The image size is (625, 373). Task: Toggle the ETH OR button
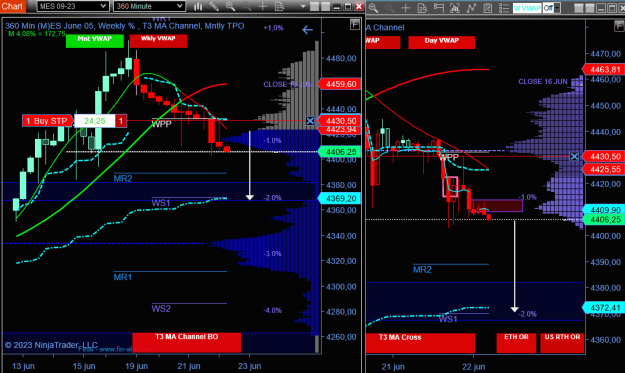pos(516,343)
